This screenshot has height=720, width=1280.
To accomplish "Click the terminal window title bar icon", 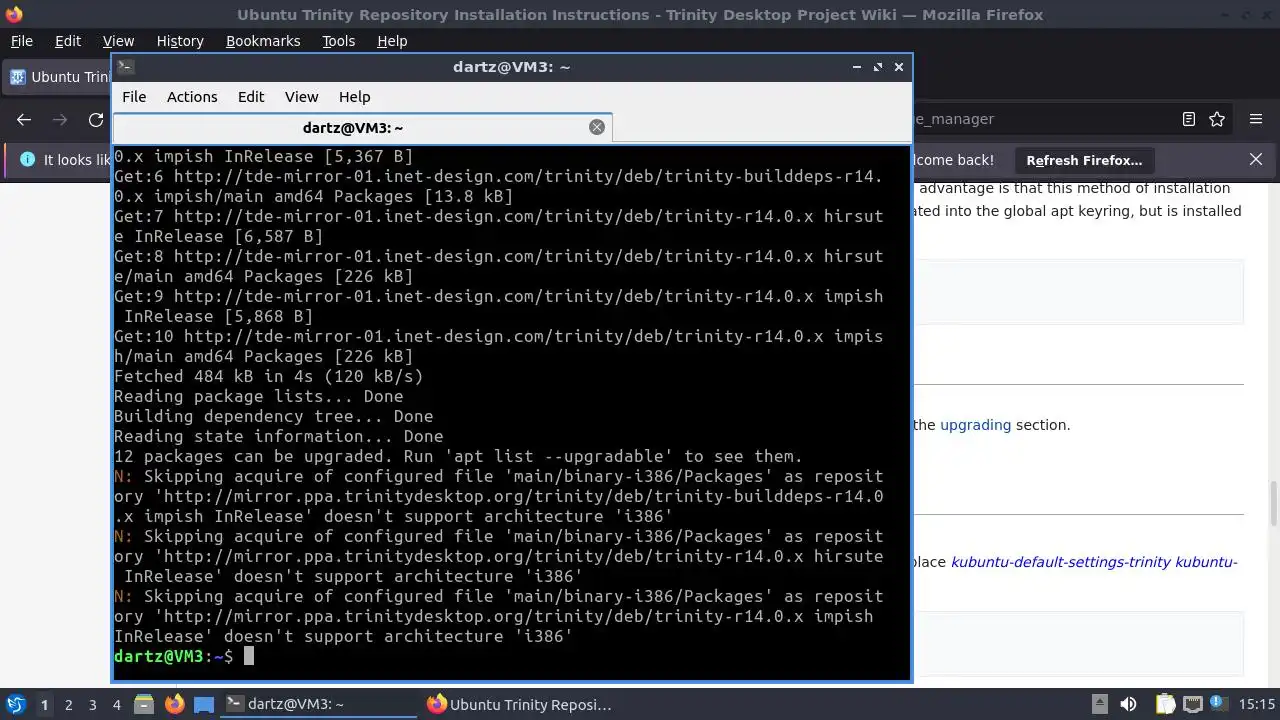I will point(125,67).
